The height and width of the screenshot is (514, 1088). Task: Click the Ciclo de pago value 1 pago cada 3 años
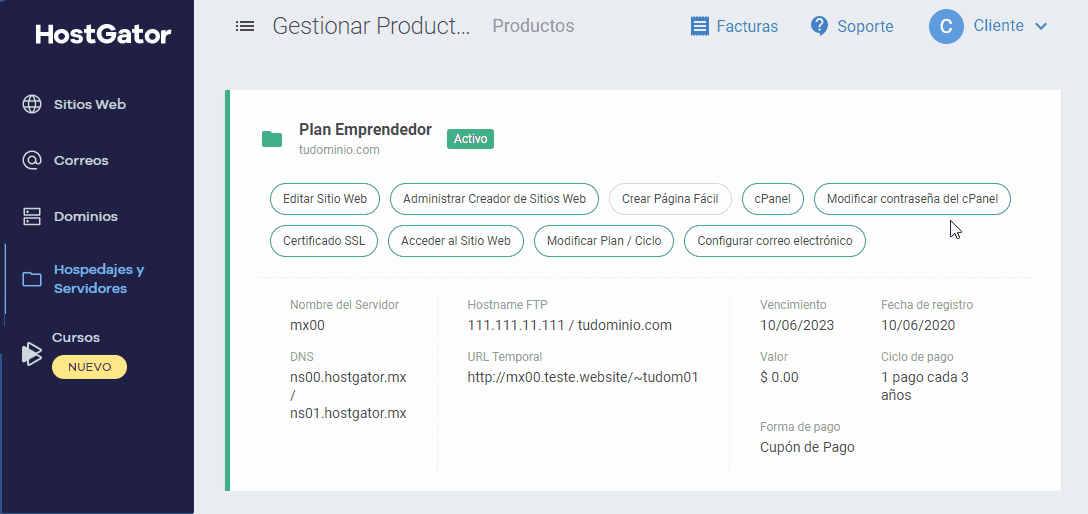[925, 386]
